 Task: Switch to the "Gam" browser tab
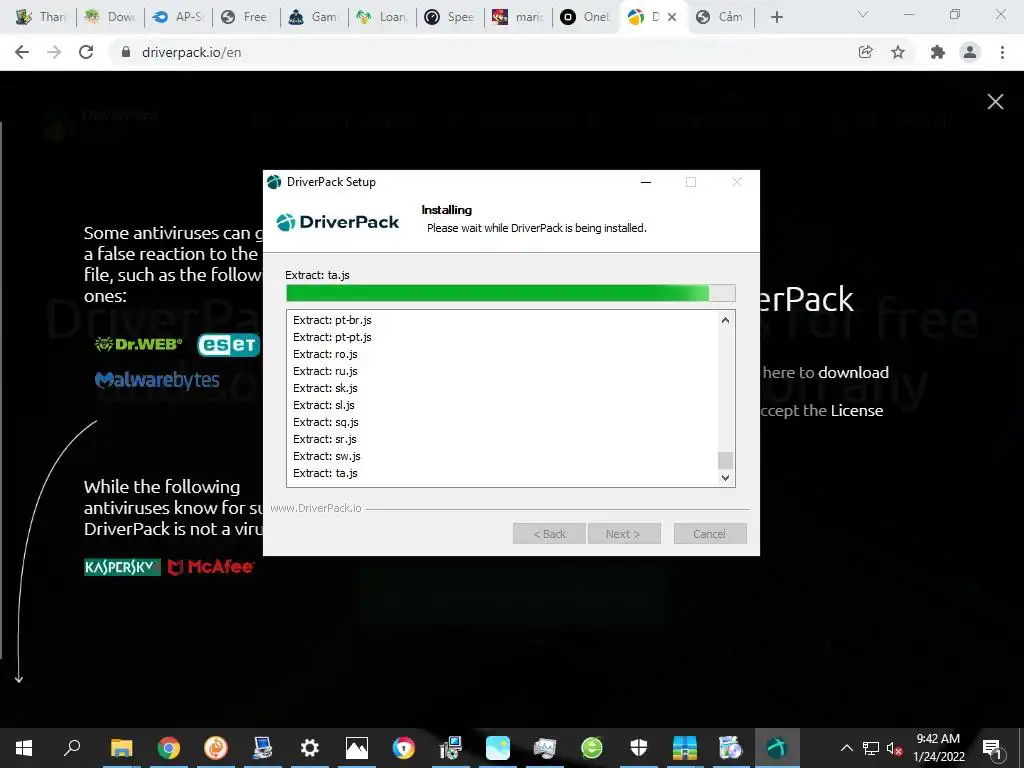click(313, 17)
